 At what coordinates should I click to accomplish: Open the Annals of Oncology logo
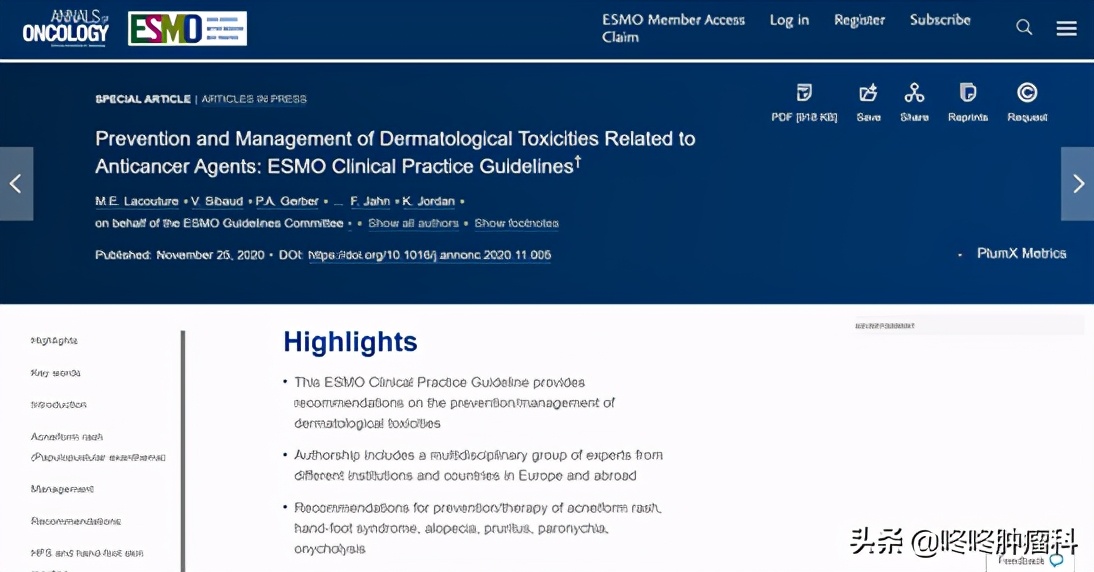[x=66, y=28]
